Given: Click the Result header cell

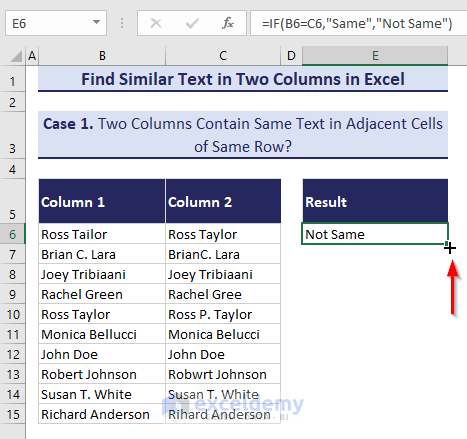Looking at the screenshot, I should point(375,201).
